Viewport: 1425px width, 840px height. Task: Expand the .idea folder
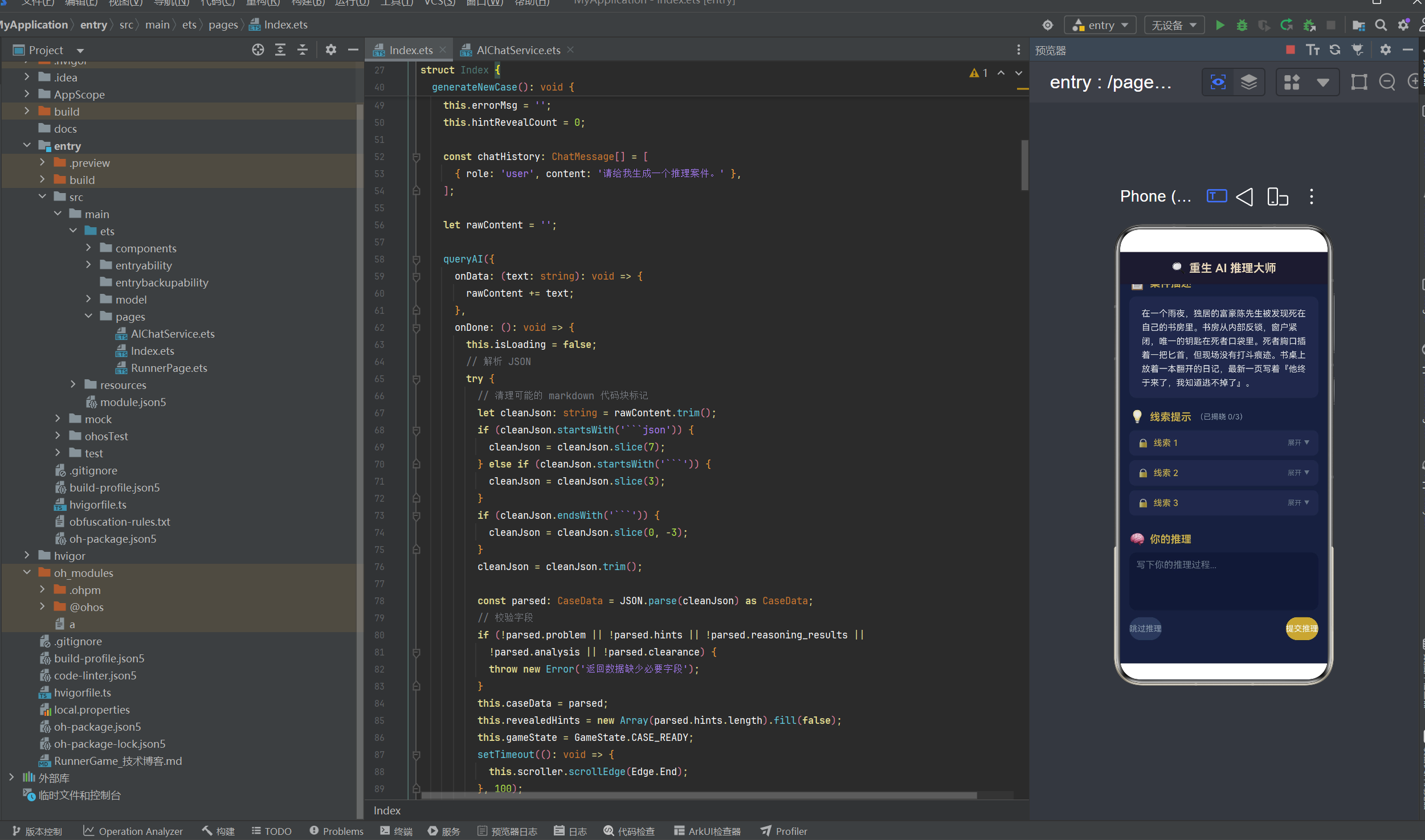[27, 77]
